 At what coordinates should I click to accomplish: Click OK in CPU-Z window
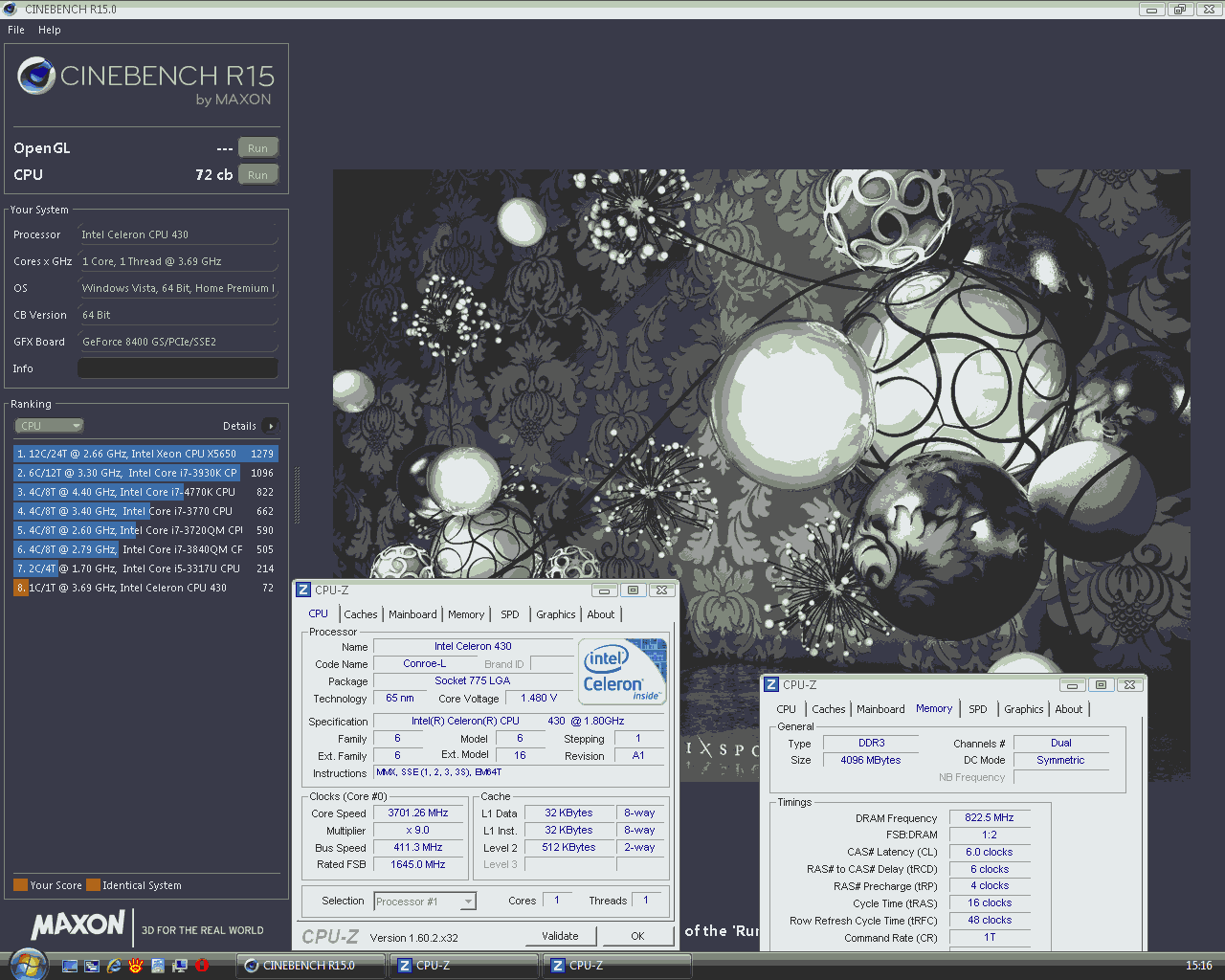(637, 936)
